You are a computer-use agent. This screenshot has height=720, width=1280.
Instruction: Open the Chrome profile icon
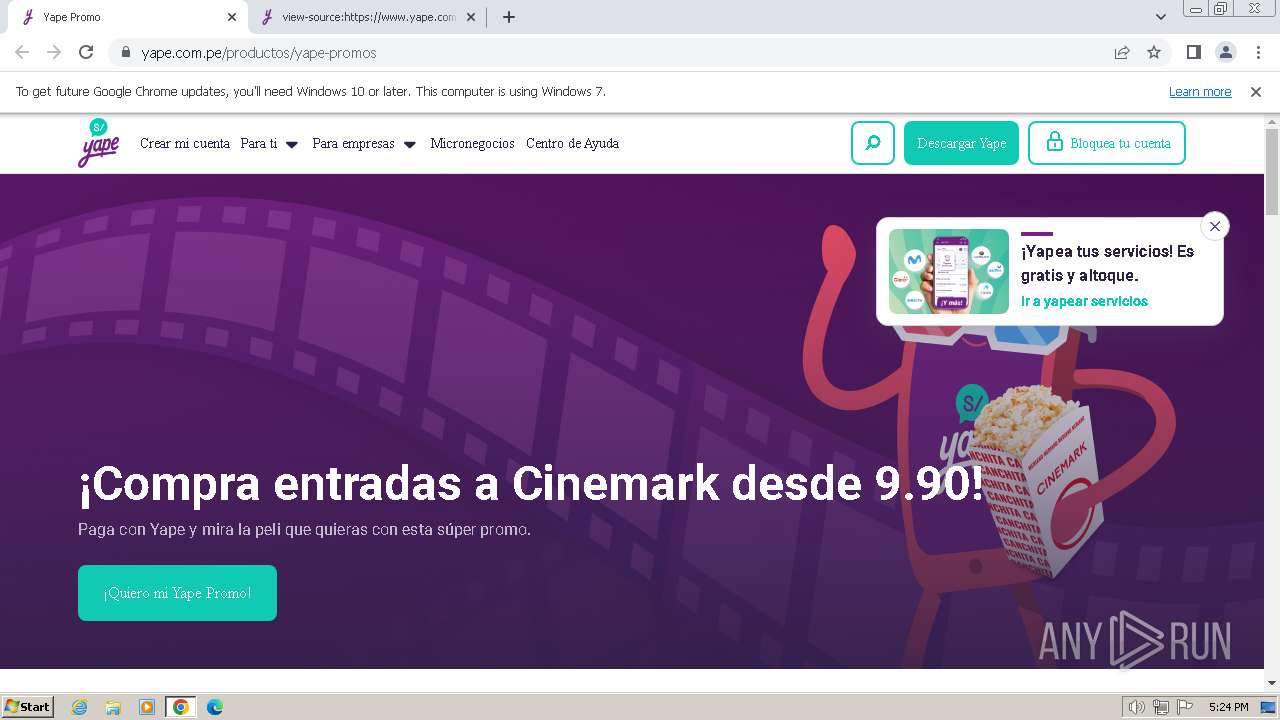click(1225, 52)
